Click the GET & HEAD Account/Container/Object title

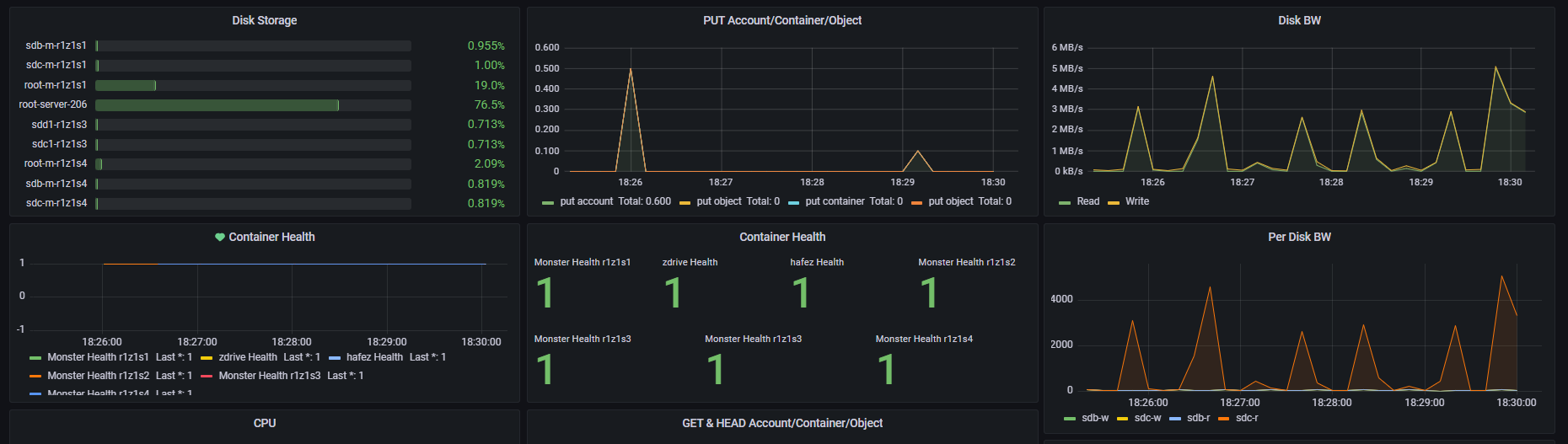pyautogui.click(x=782, y=423)
